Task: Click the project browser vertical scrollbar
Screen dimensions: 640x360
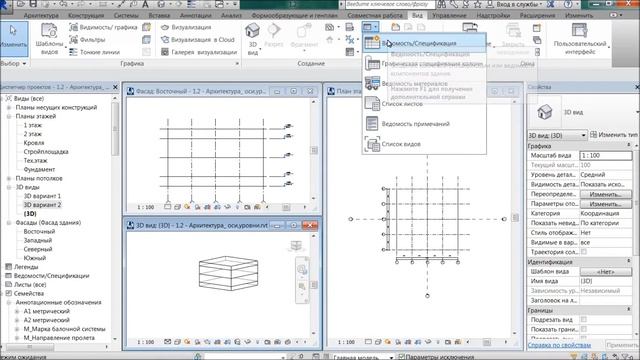Action: pyautogui.click(x=115, y=130)
